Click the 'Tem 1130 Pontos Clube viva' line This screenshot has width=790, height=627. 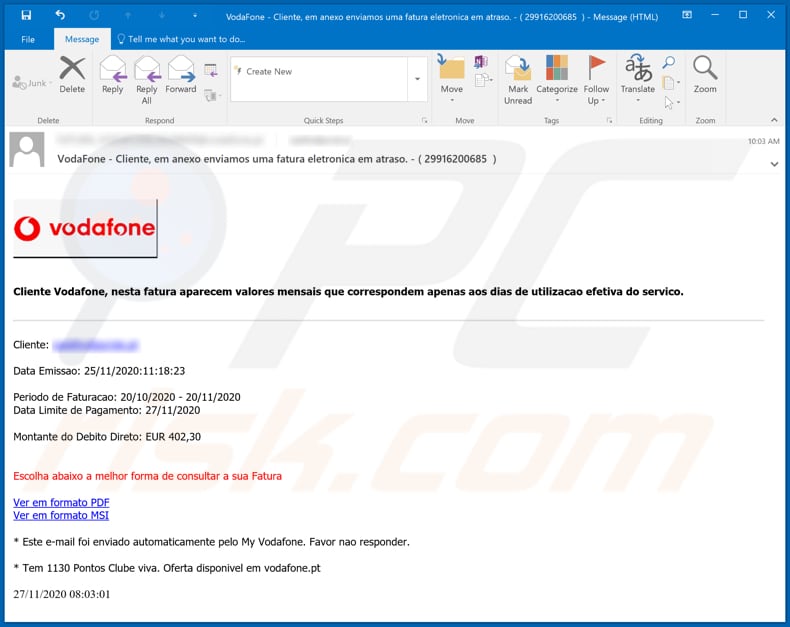[167, 568]
